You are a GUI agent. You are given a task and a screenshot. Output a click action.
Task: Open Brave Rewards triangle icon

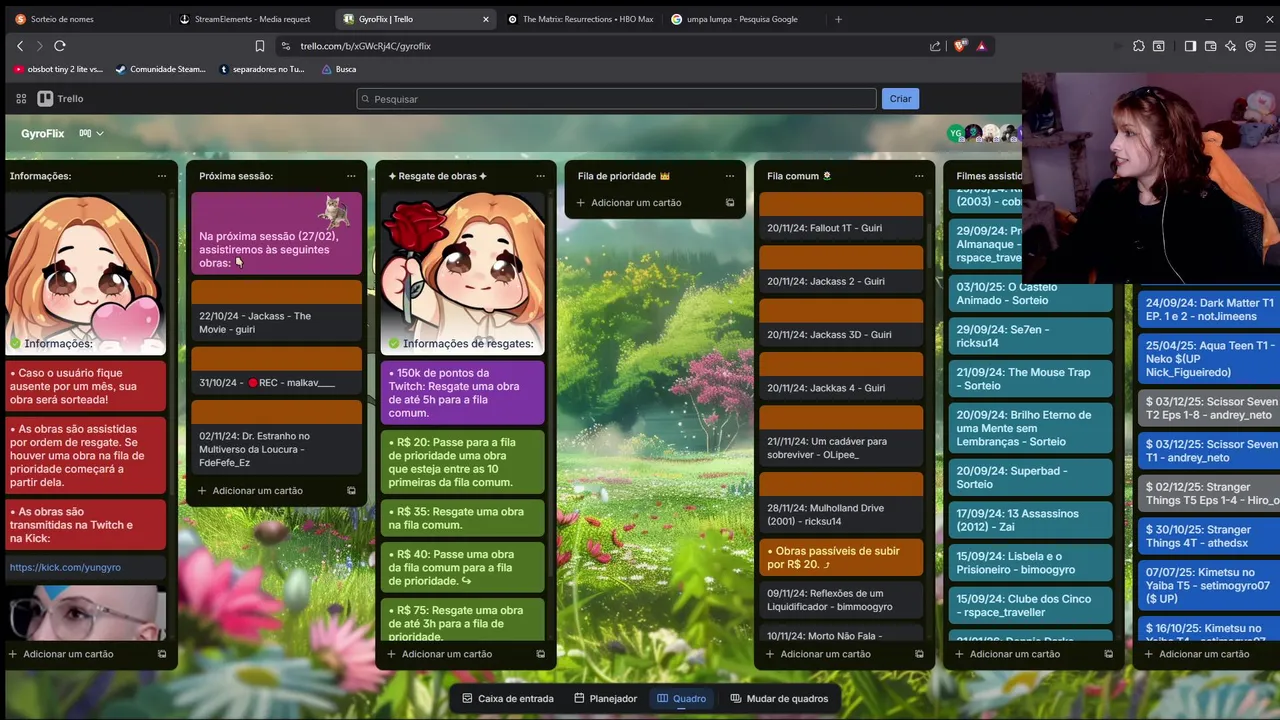pyautogui.click(x=981, y=46)
